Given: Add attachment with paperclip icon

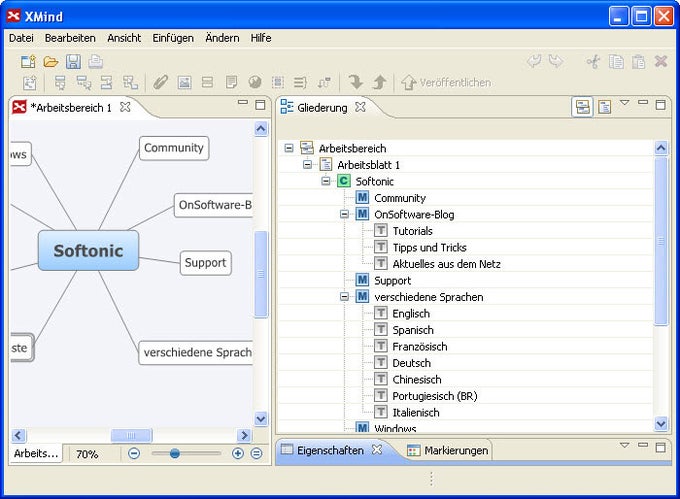Looking at the screenshot, I should (x=160, y=82).
